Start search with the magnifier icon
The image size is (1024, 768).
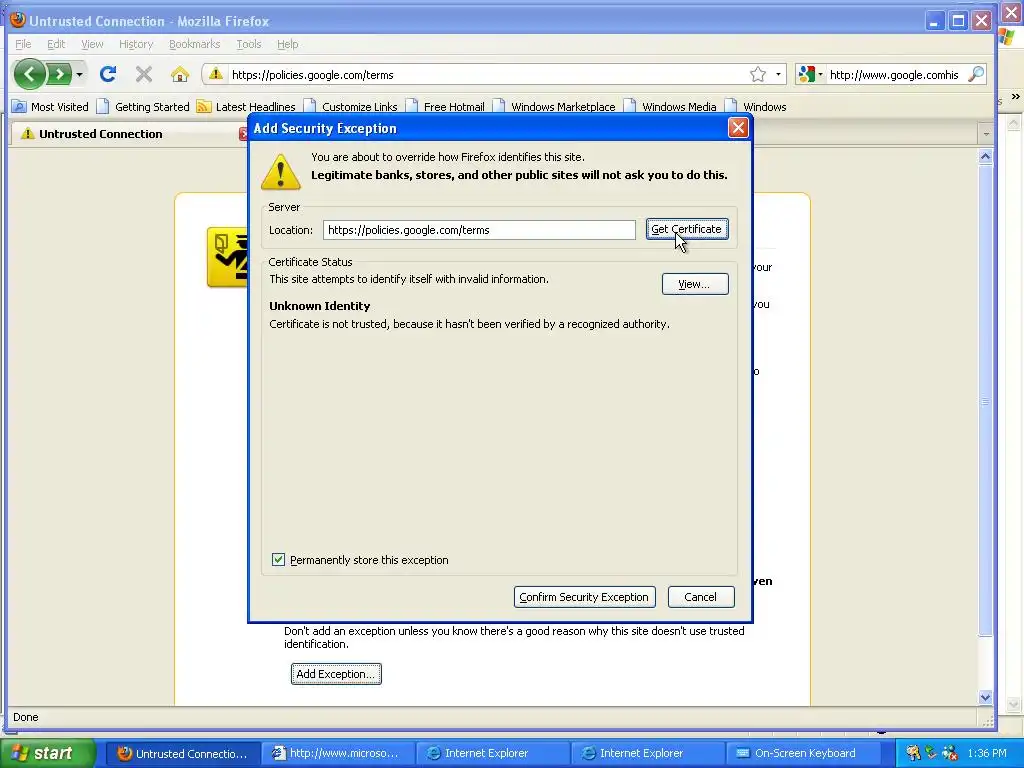click(976, 74)
